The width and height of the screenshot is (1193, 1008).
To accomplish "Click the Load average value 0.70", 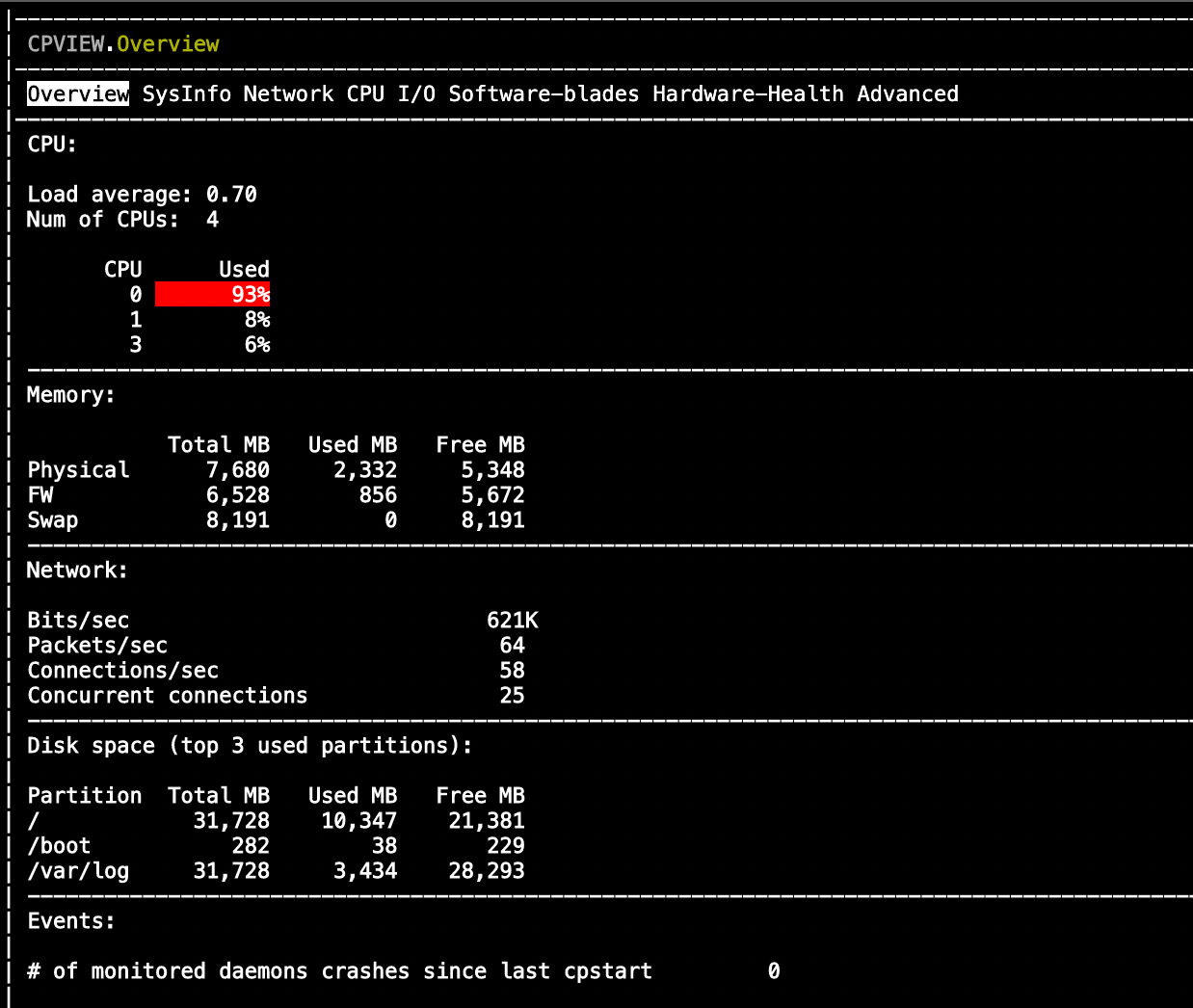I will pyautogui.click(x=231, y=194).
